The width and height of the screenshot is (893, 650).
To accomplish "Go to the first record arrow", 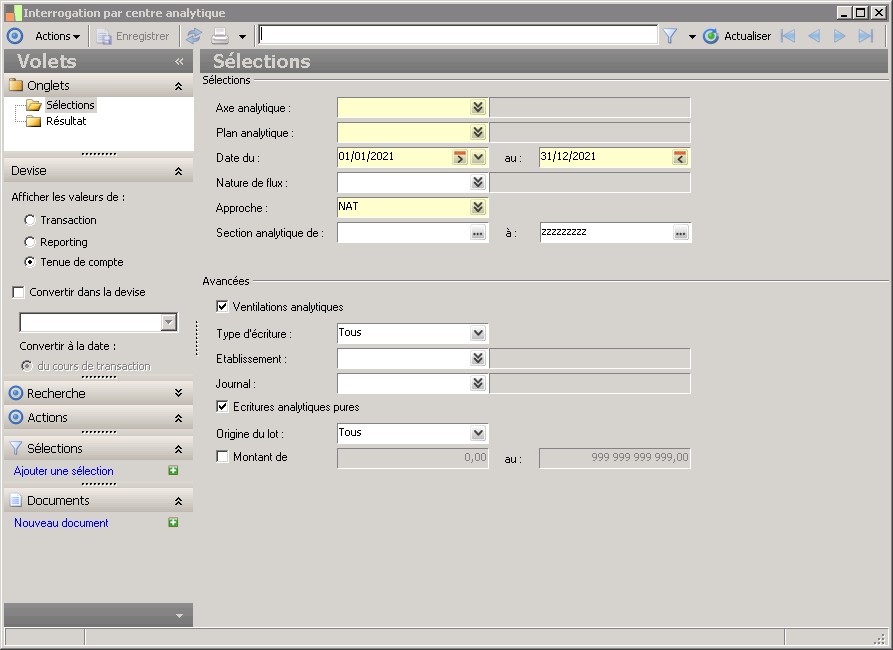I will tap(788, 36).
